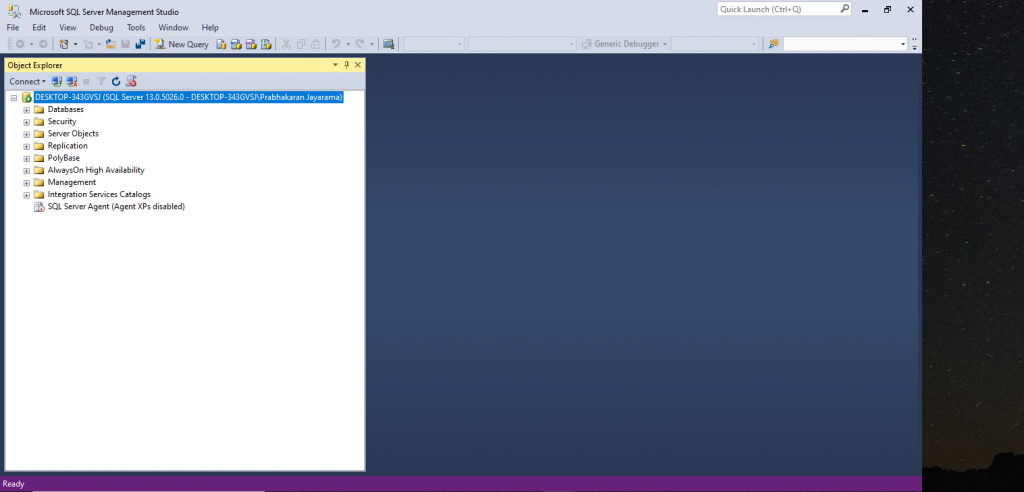Screen dimensions: 1024x492
Task: Click the Navigate Forward icon
Action: pyautogui.click(x=43, y=44)
